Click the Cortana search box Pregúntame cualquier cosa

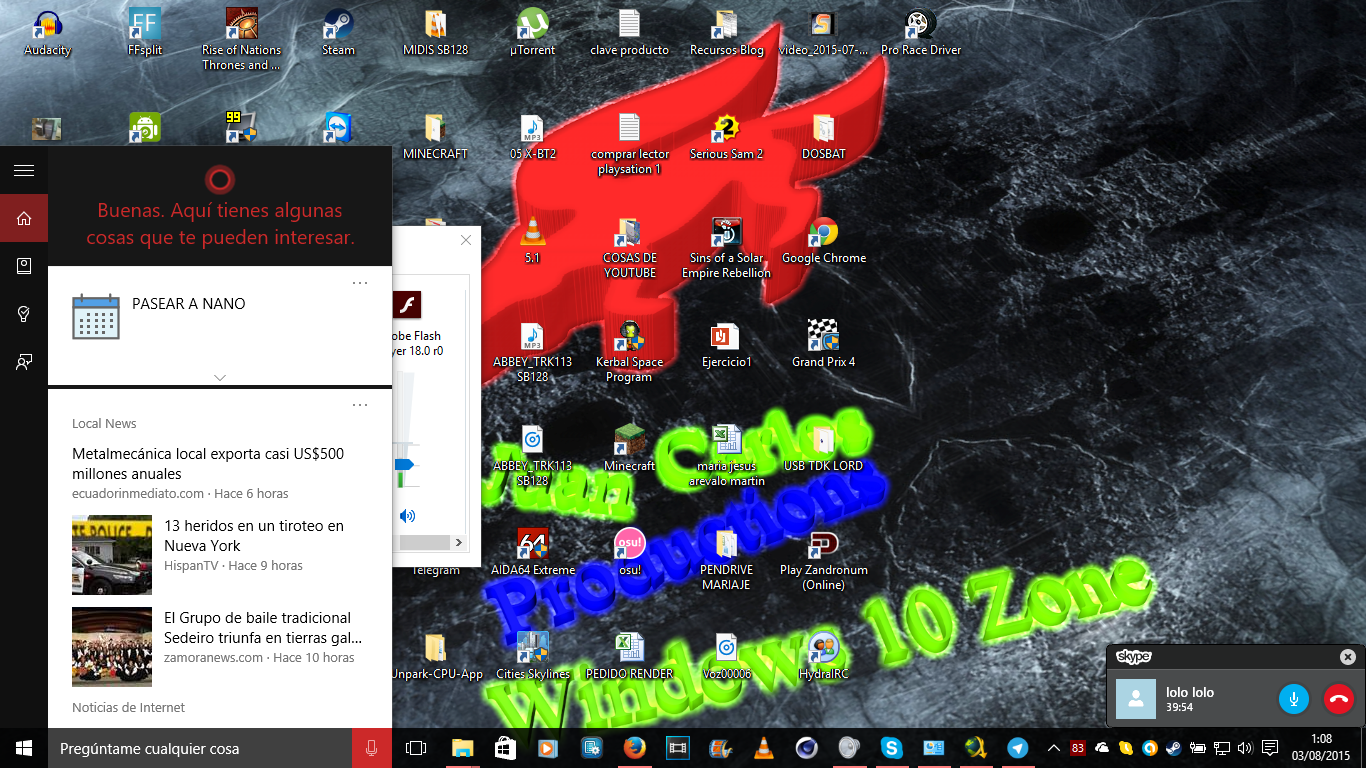coord(200,748)
